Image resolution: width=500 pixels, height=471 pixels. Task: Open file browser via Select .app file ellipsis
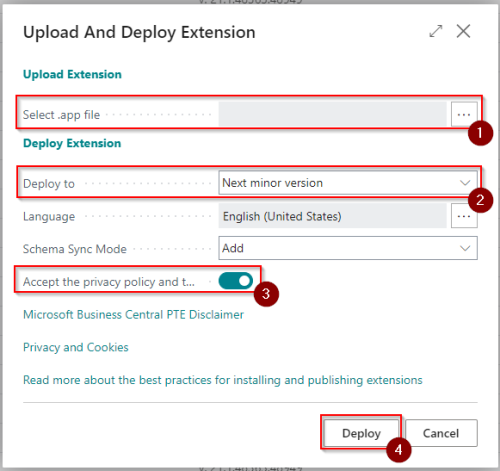coord(464,114)
